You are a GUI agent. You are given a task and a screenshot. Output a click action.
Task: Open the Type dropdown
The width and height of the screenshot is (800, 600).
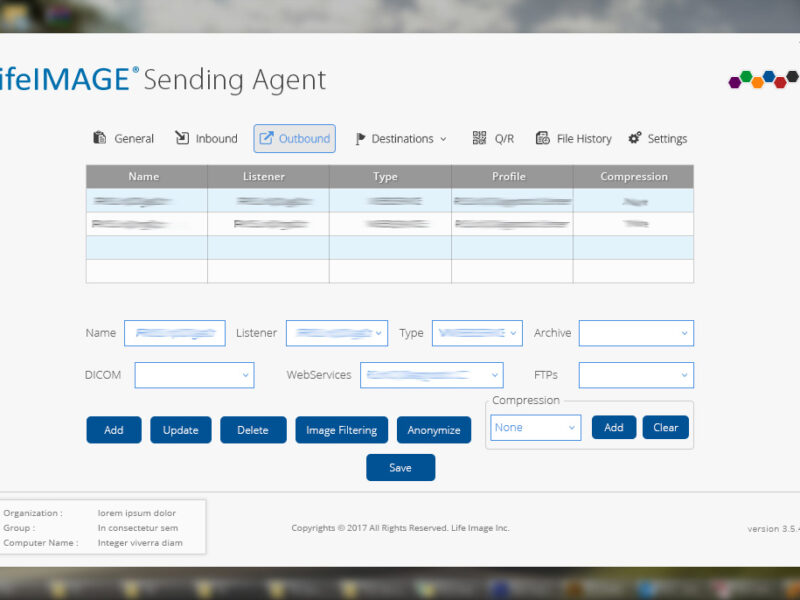(x=477, y=333)
